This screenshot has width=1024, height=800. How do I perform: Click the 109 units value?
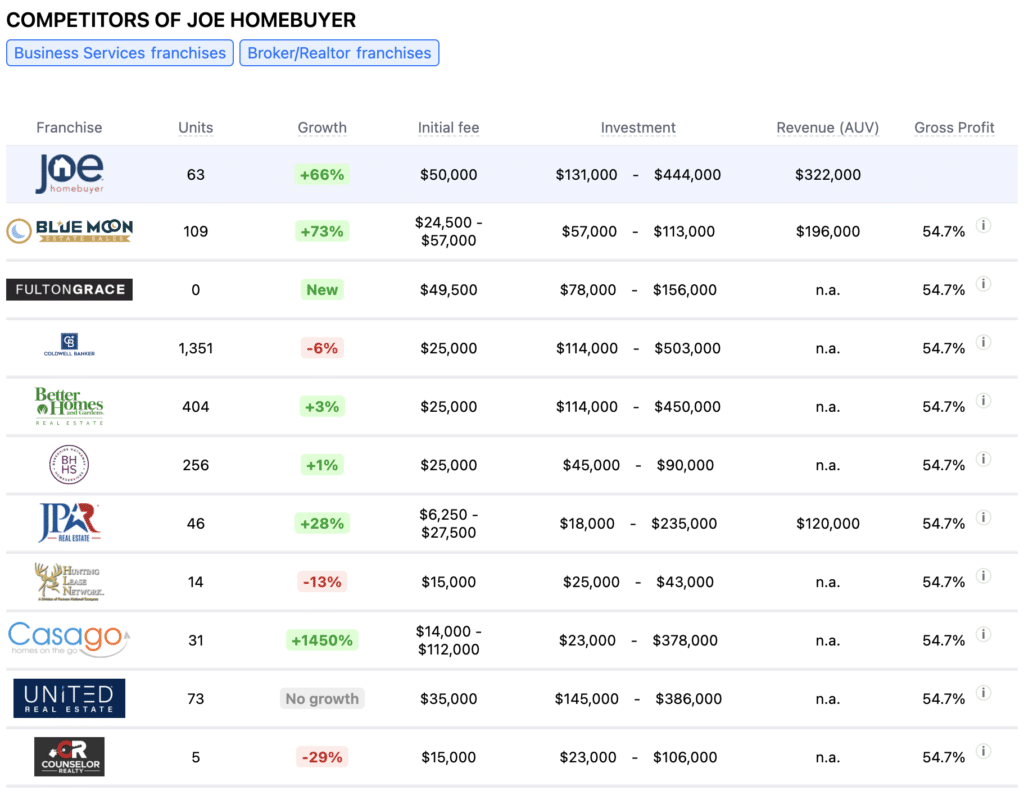(196, 231)
